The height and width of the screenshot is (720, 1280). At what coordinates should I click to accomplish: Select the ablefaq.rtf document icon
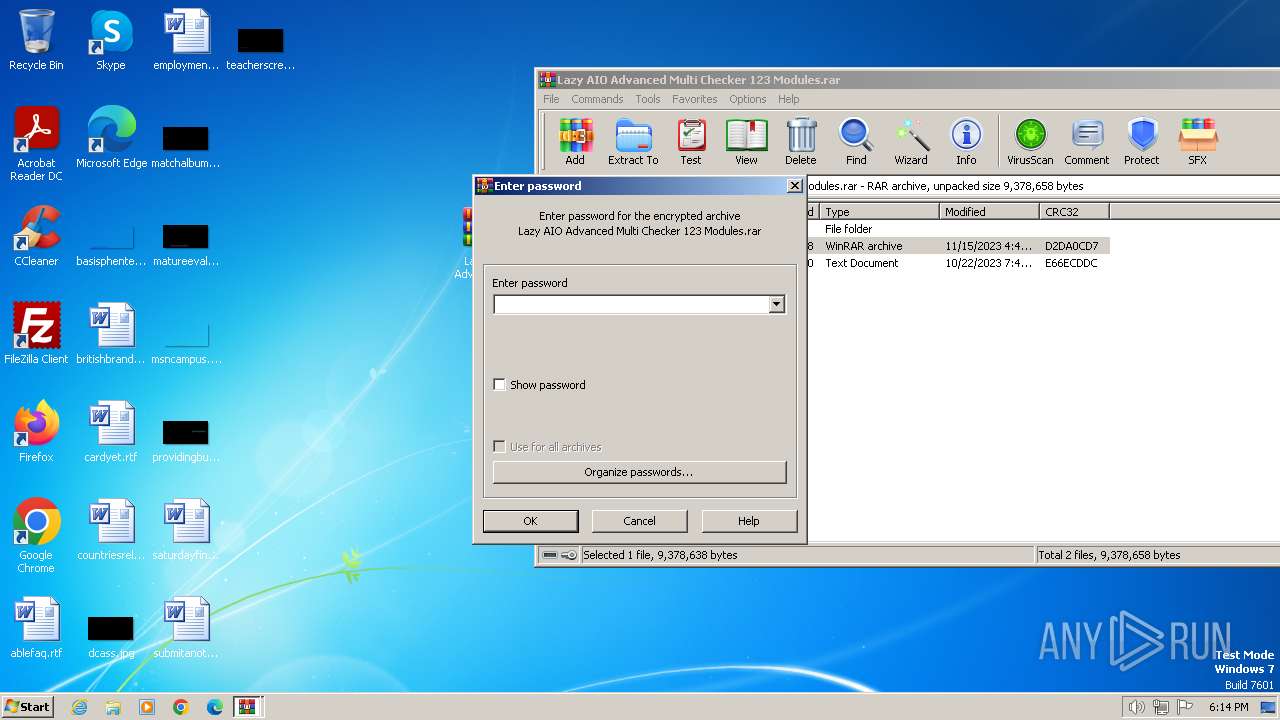pos(36,628)
